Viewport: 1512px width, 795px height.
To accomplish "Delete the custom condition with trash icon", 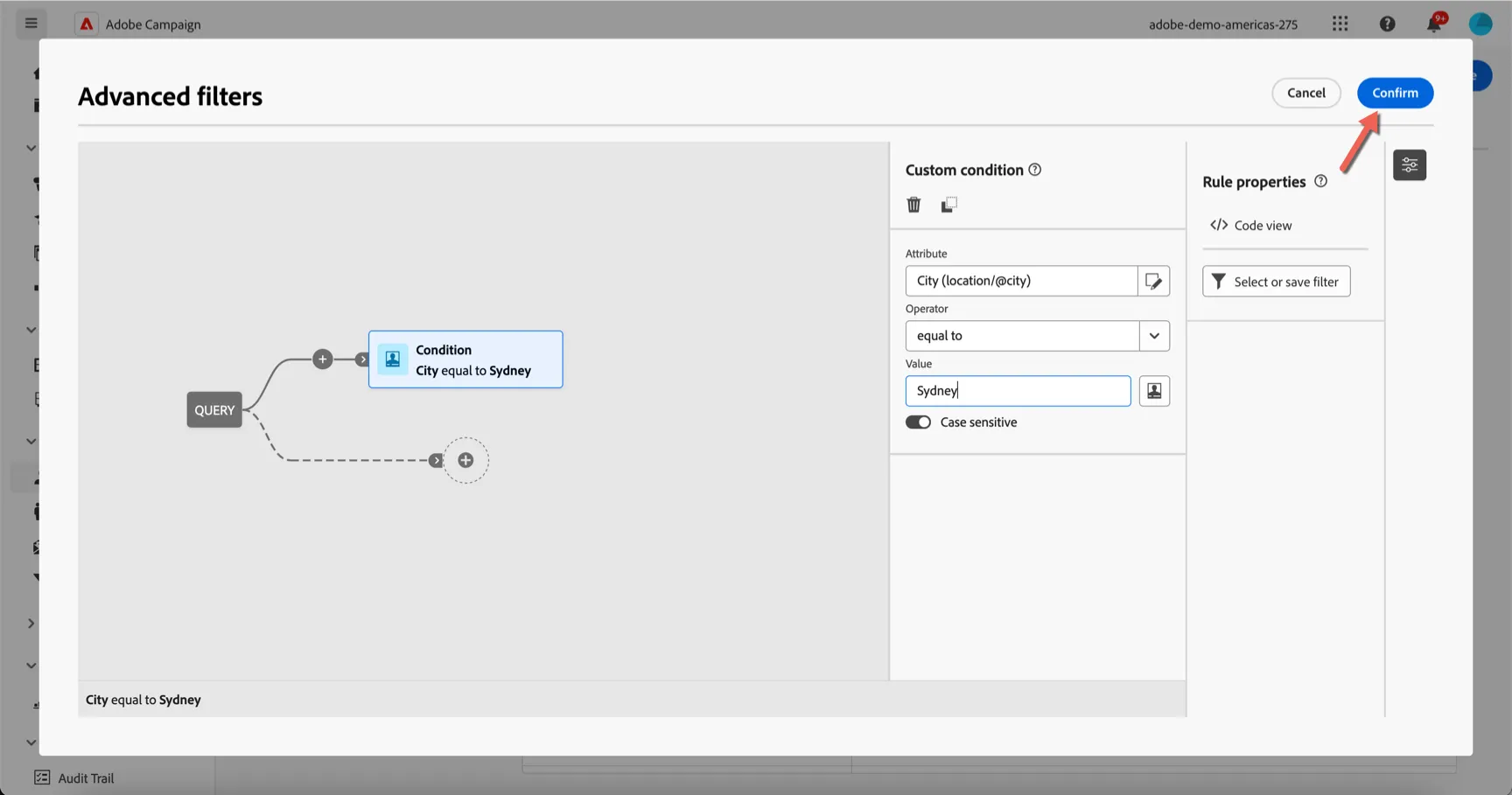I will click(x=913, y=205).
